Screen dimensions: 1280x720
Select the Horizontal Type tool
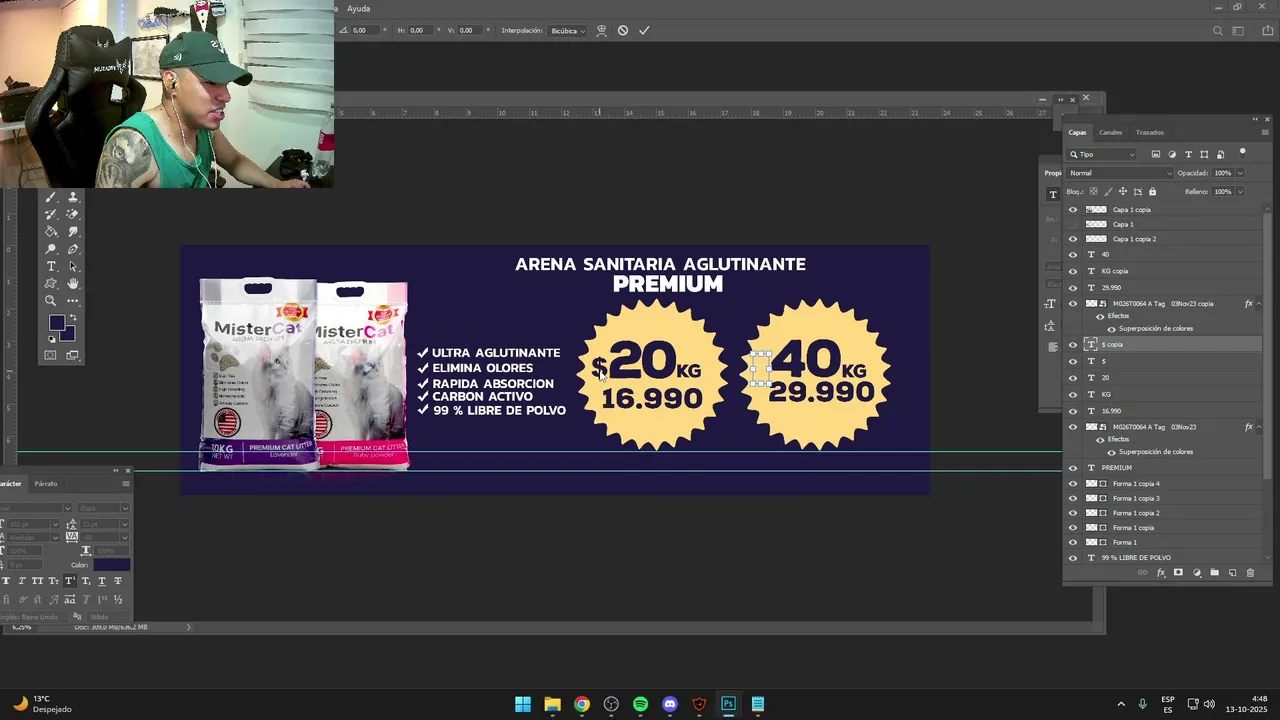coord(51,266)
